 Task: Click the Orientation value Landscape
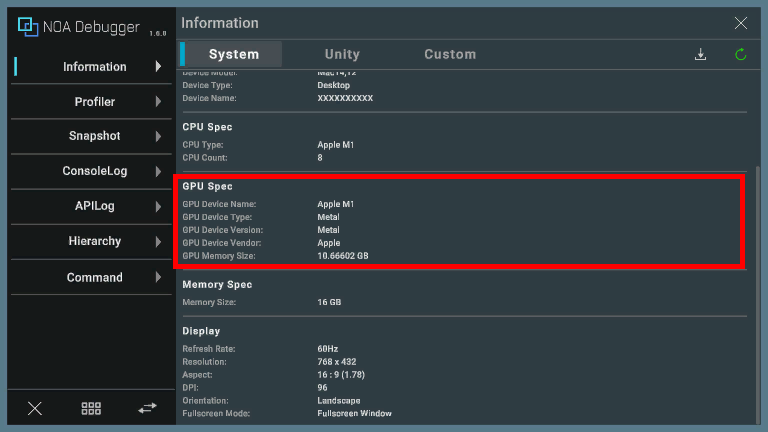click(338, 401)
